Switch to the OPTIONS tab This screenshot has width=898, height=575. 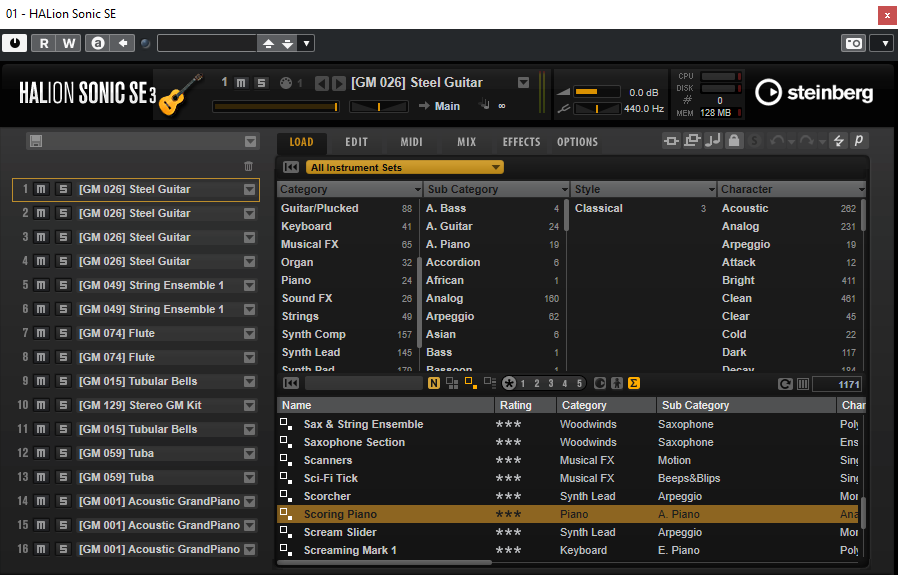click(x=577, y=142)
